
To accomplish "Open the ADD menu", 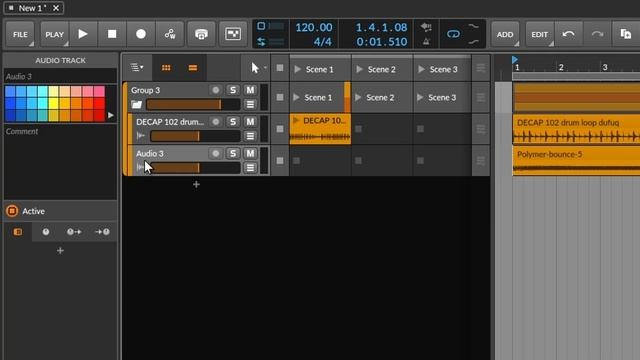I will pos(505,34).
